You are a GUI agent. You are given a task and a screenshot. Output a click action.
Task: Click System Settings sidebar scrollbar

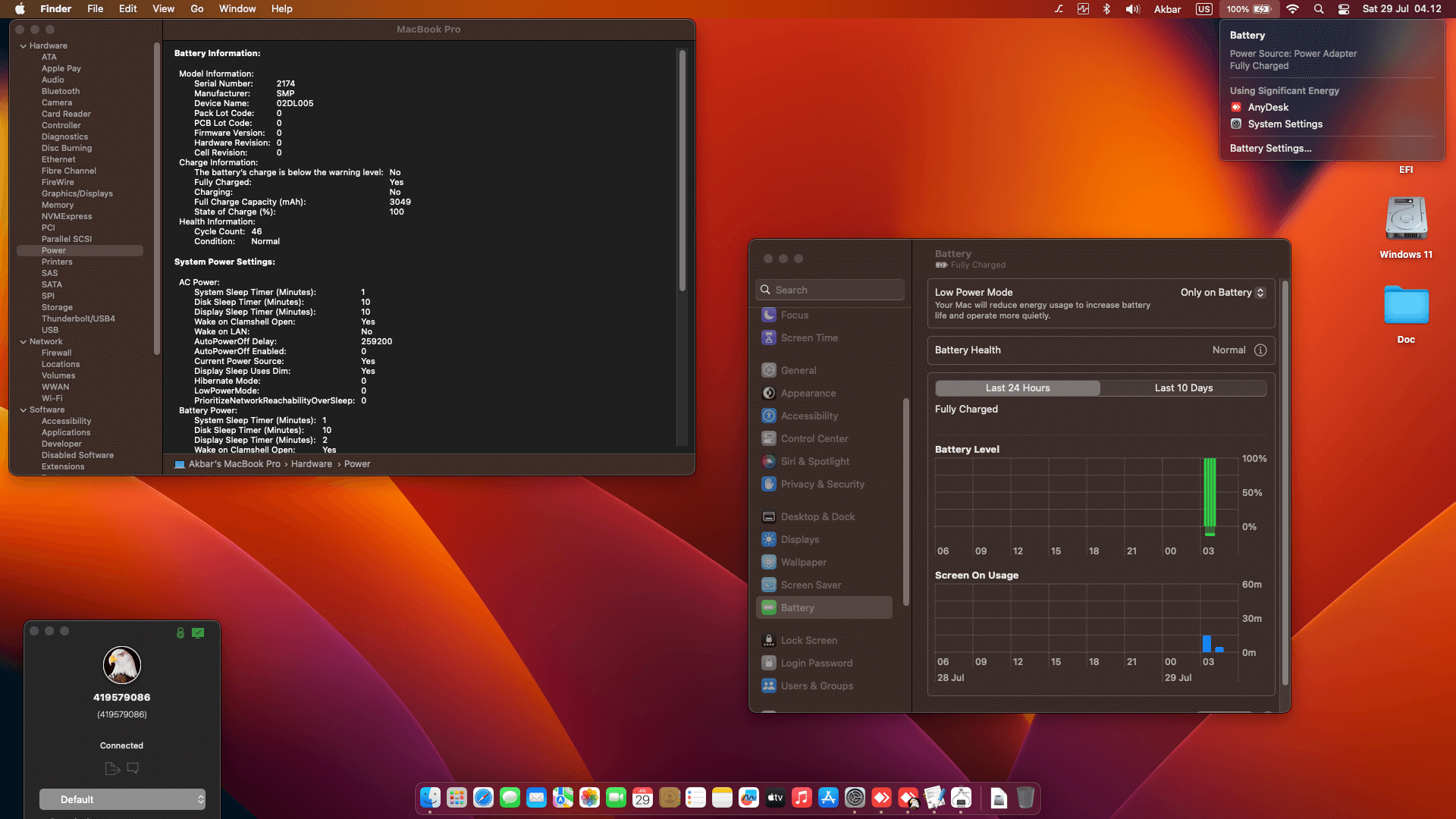pos(905,501)
